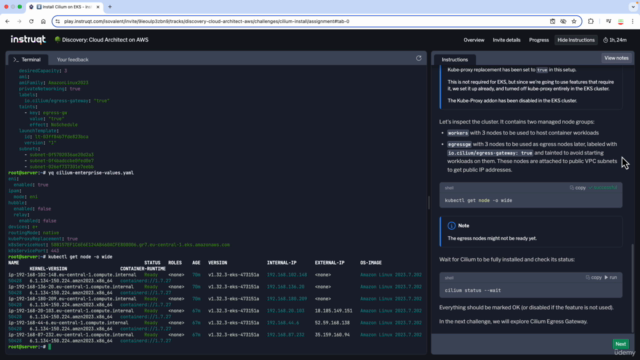Click the eye-slash icon in address bar
640x360 pixels.
point(563,21)
